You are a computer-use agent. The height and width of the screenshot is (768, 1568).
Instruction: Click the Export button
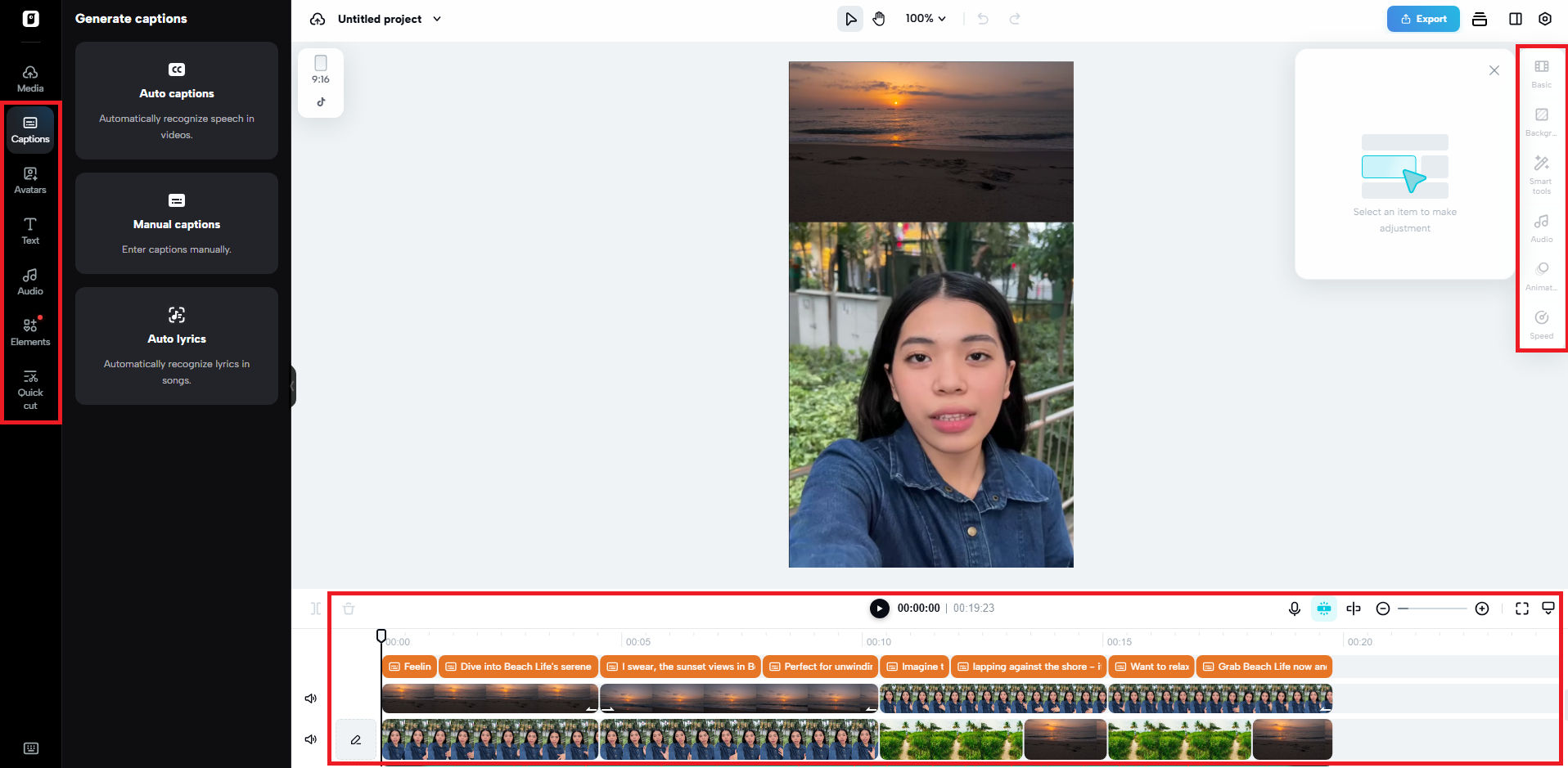coord(1423,18)
